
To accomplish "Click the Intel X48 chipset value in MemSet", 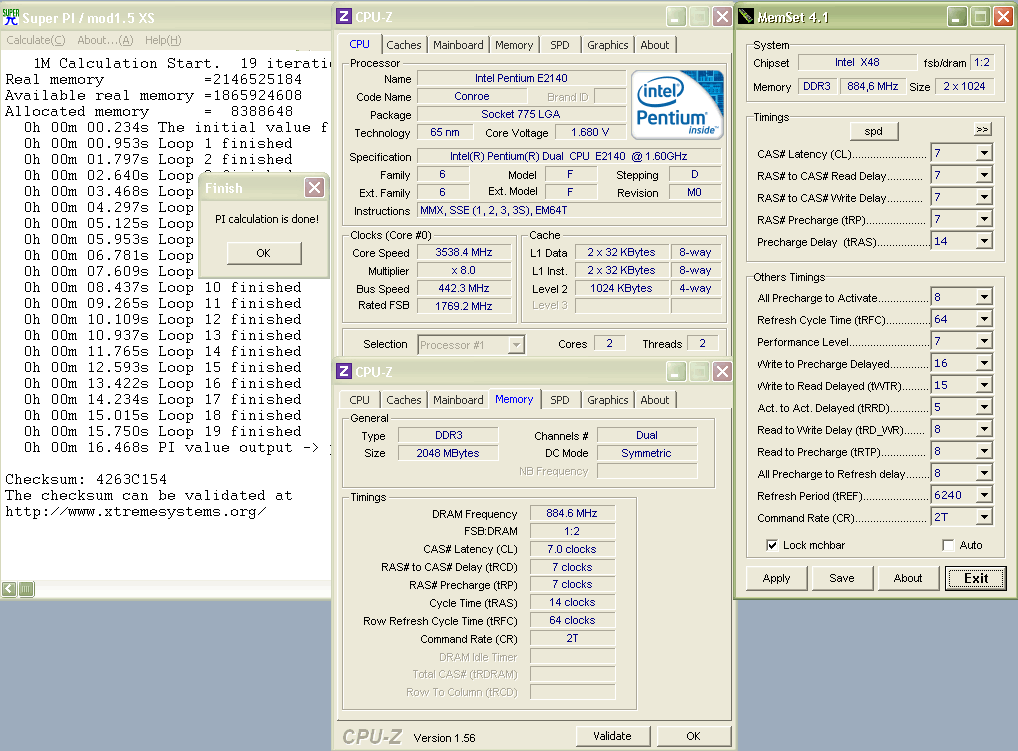I will 857,62.
